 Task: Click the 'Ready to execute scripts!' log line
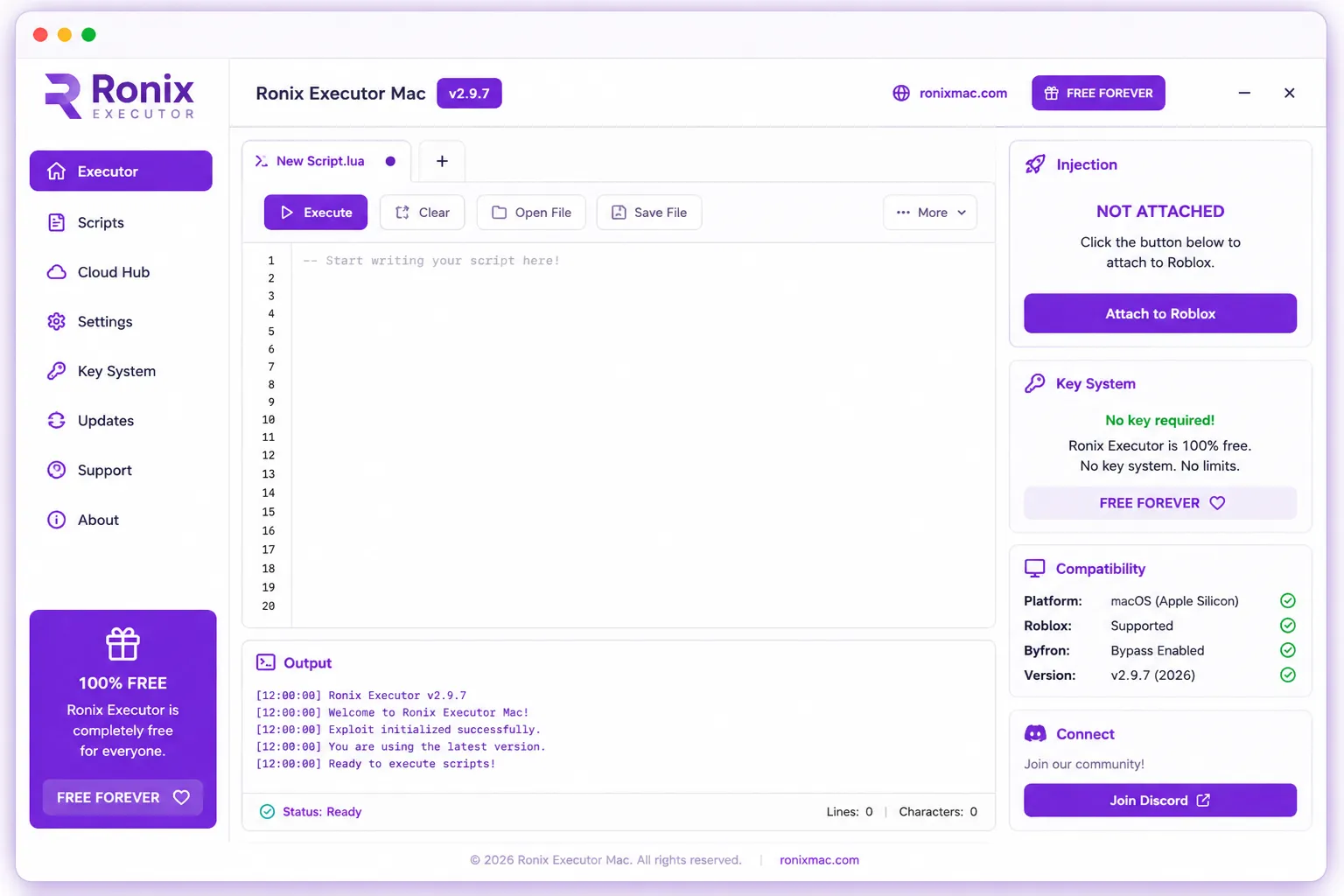pos(375,764)
